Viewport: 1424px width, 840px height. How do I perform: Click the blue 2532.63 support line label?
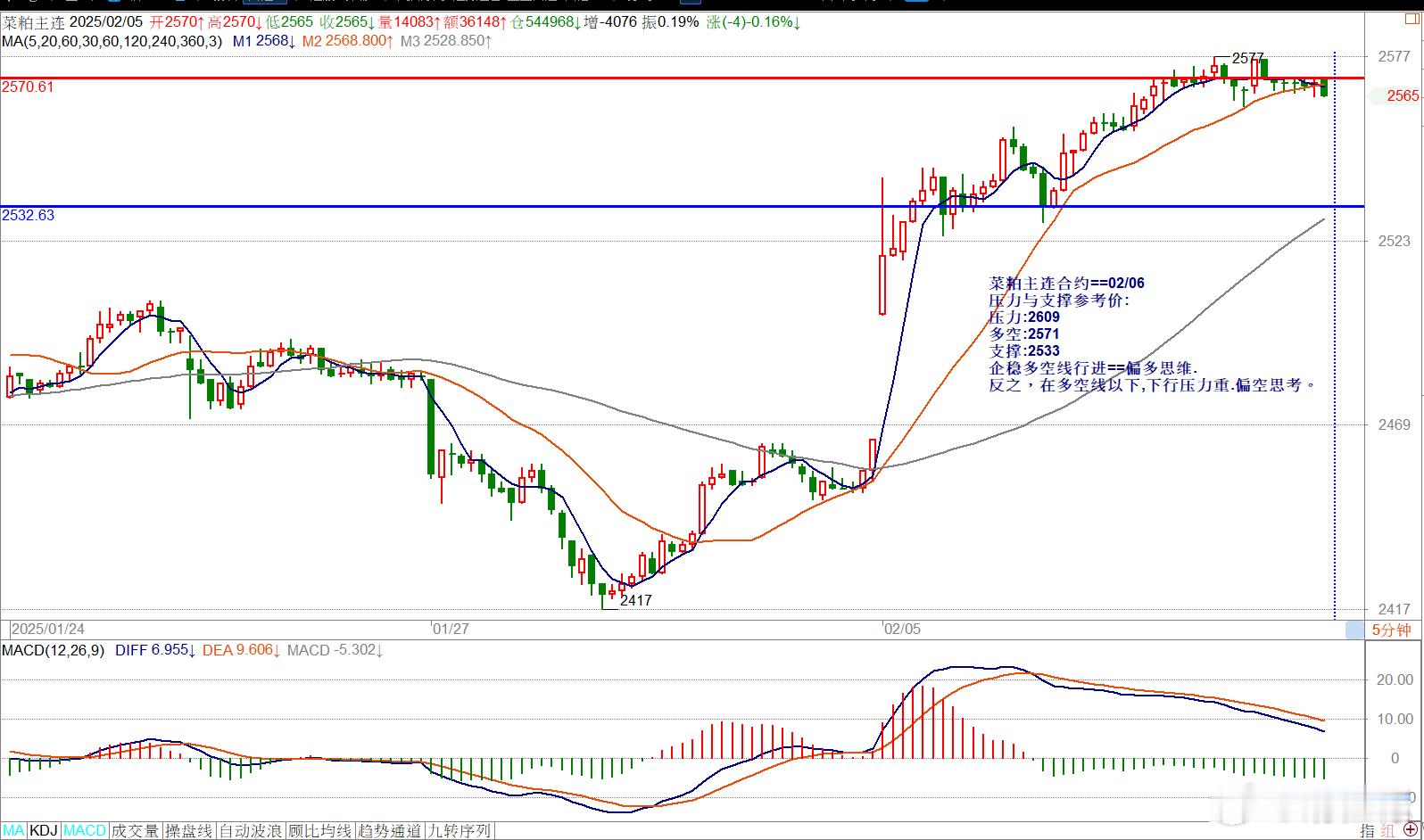coord(28,215)
